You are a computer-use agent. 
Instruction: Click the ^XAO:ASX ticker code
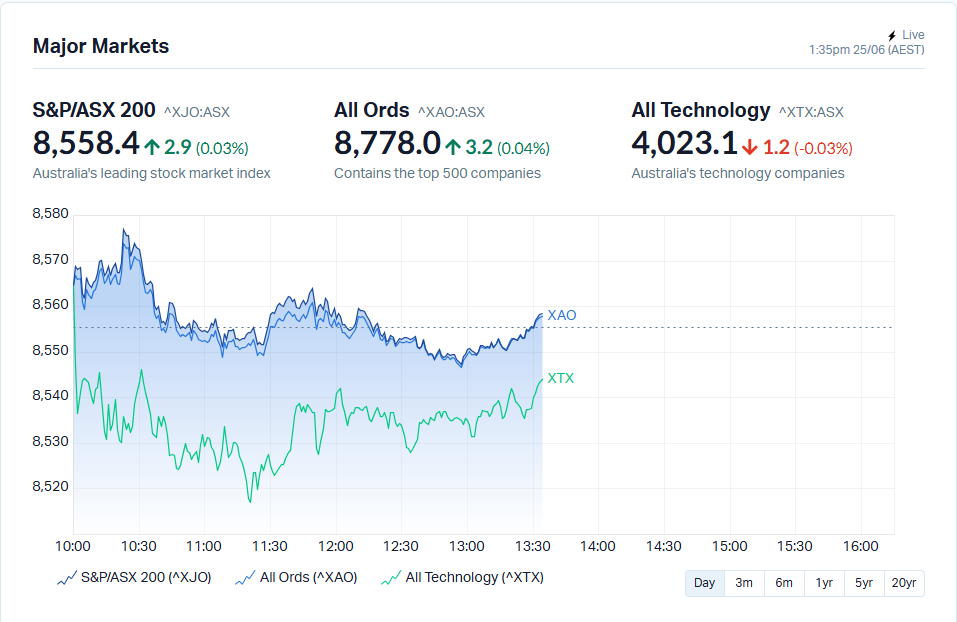452,112
